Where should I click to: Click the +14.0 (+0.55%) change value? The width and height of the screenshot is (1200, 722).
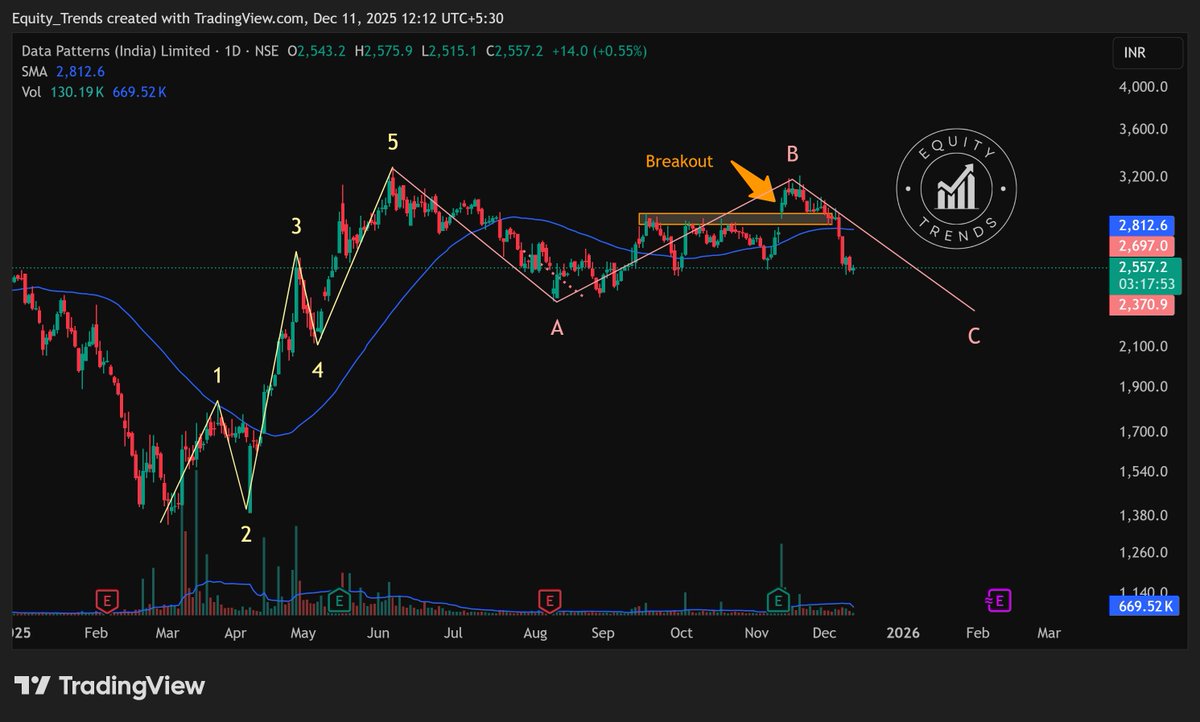(602, 51)
